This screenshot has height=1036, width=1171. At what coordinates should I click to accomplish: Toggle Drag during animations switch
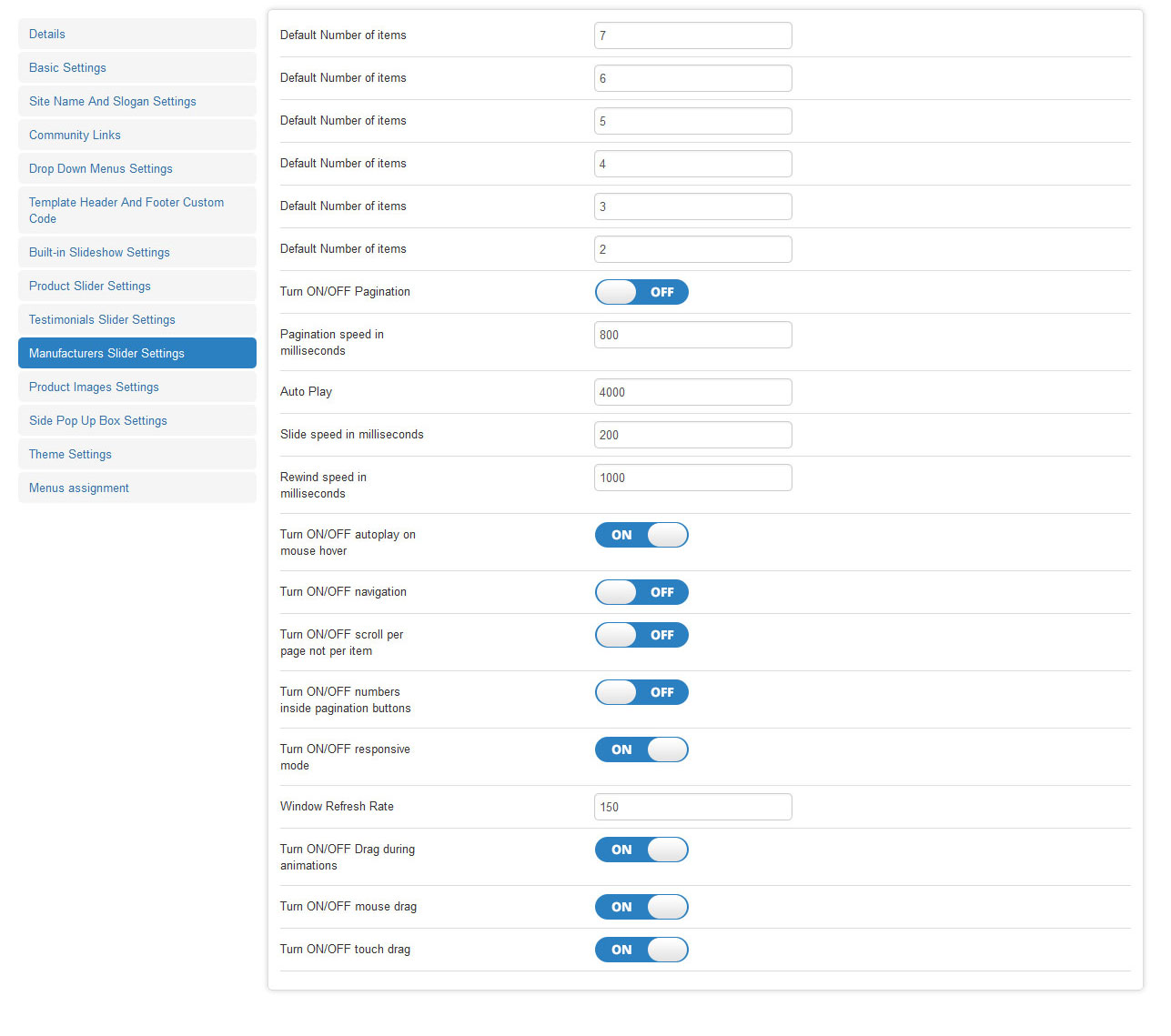pyautogui.click(x=641, y=850)
